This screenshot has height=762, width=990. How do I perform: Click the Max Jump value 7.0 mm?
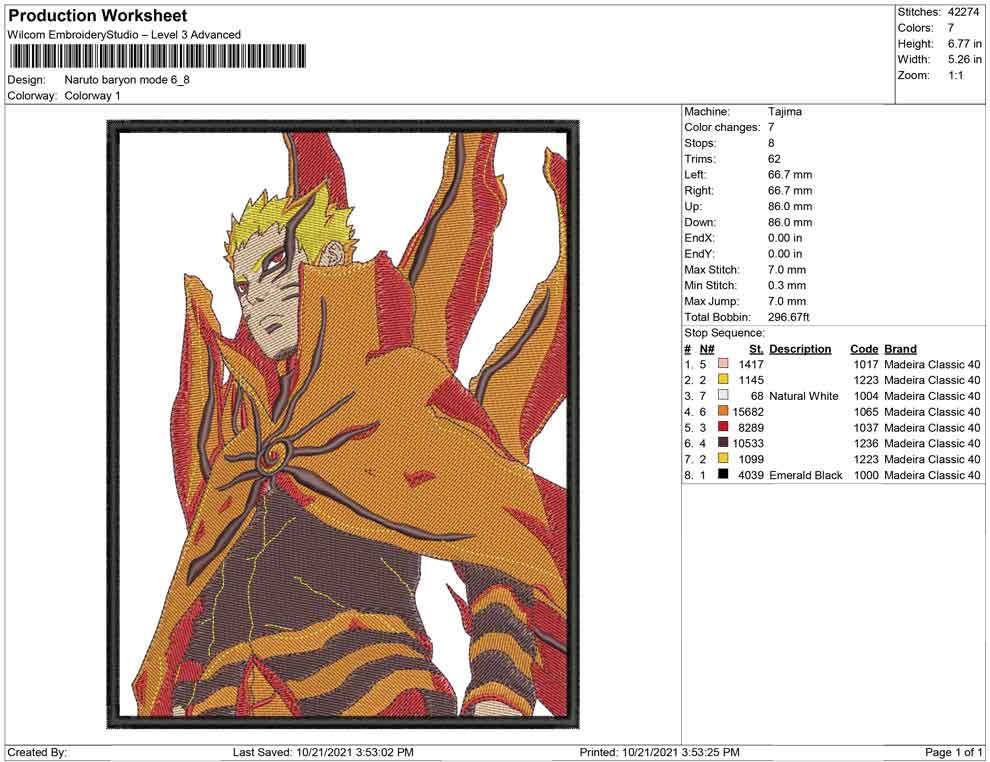click(x=787, y=301)
